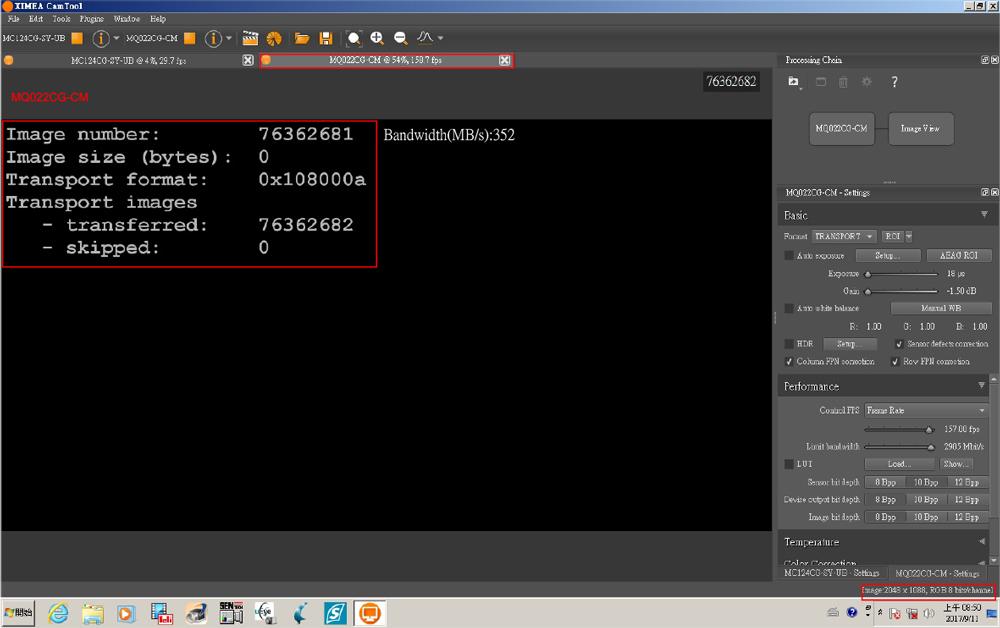
Task: Collapse the Performance section
Action: pyautogui.click(x=982, y=385)
